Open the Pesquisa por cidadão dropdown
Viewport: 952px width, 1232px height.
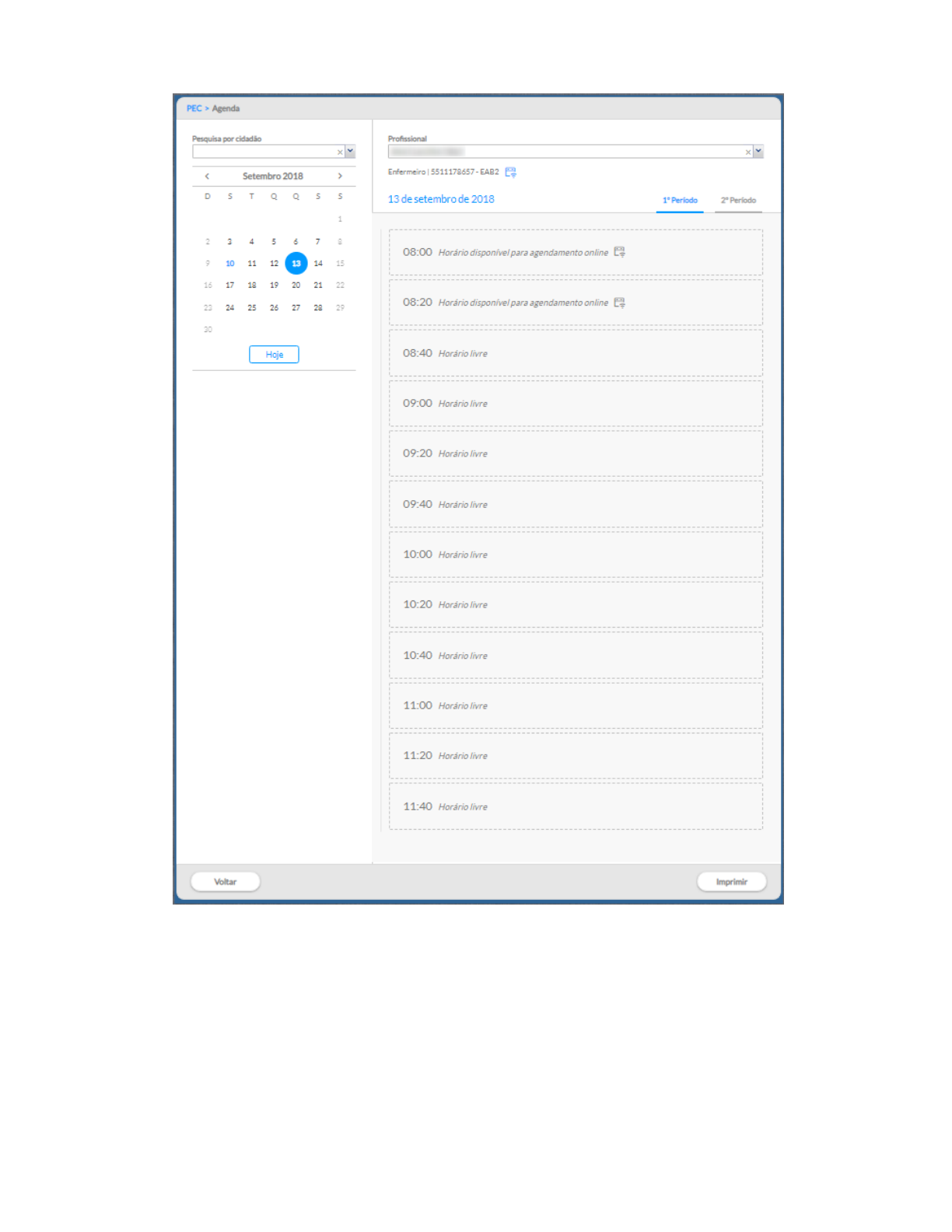[x=351, y=152]
